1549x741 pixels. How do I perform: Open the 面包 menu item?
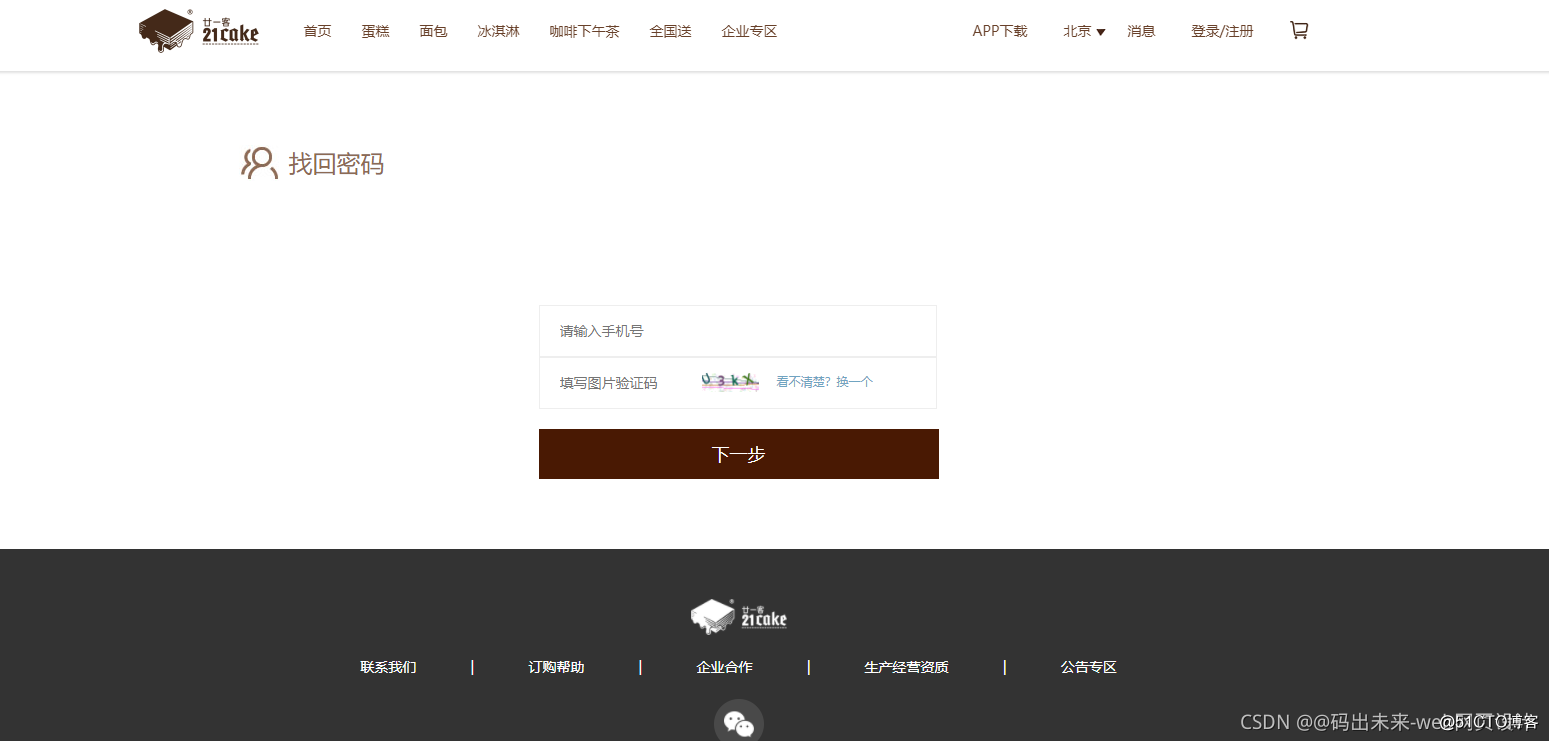tap(434, 31)
